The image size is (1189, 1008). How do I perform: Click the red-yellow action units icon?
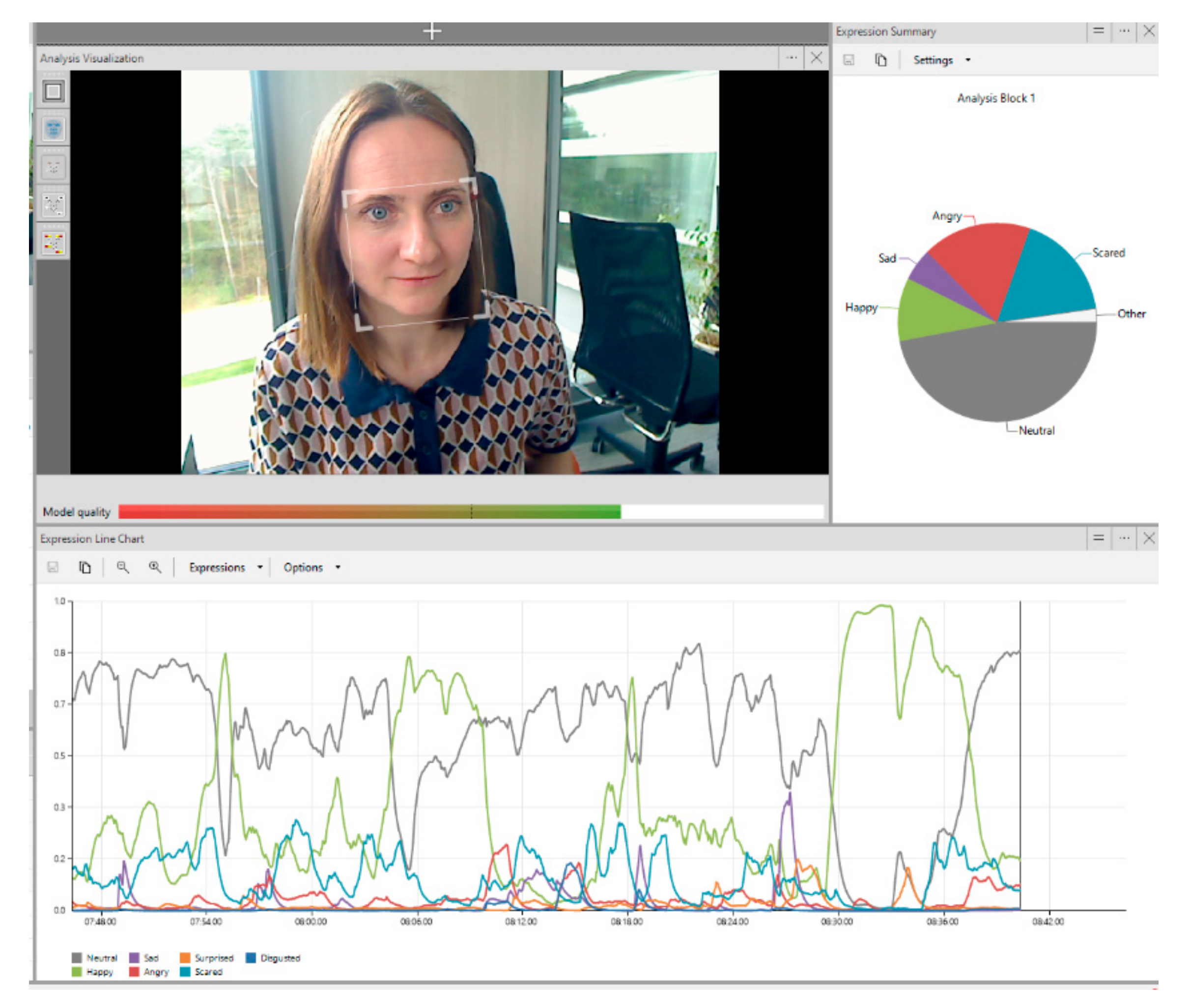click(x=53, y=243)
